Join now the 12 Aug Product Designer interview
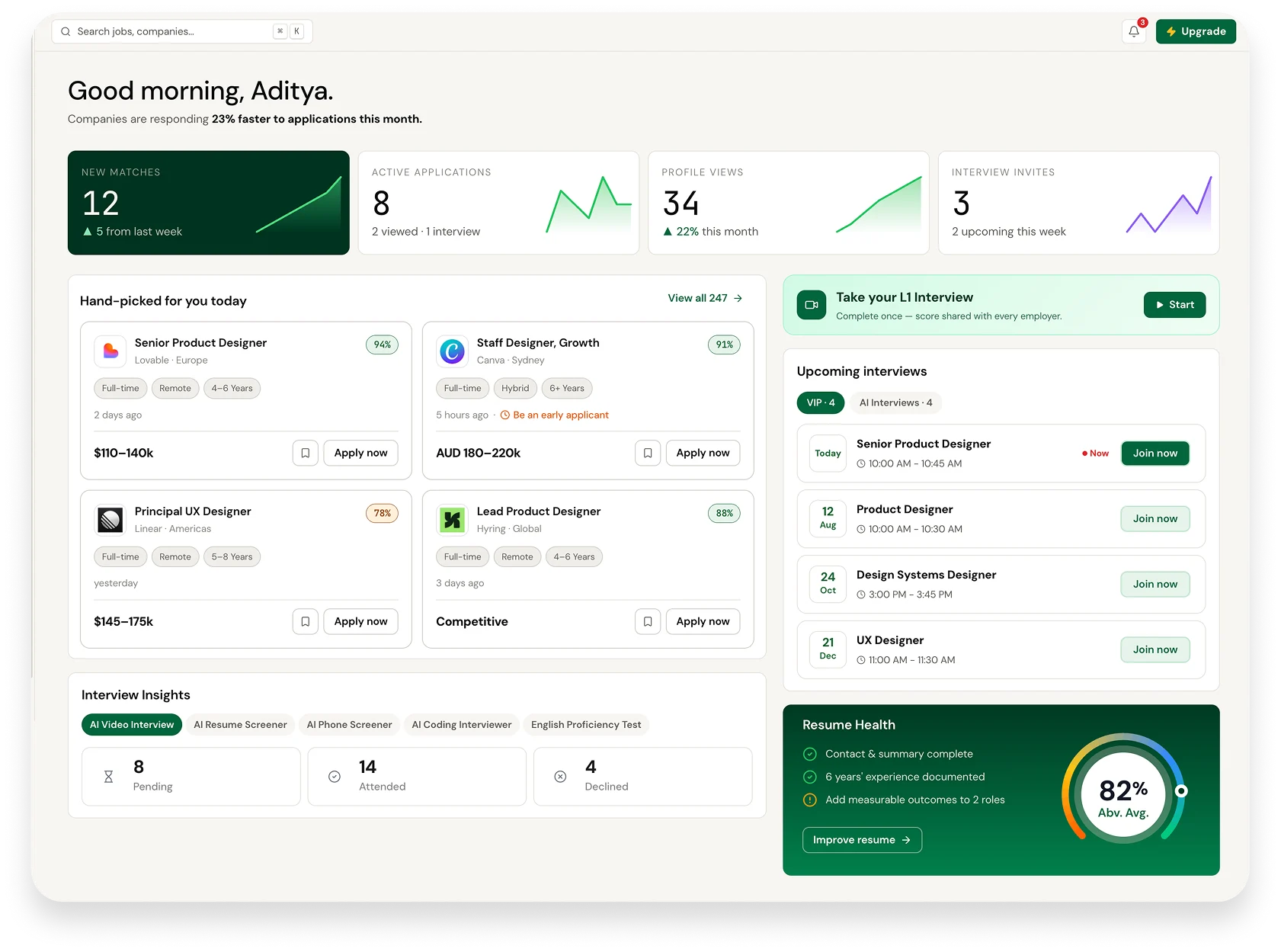Image resolution: width=1281 pixels, height=952 pixels. pyautogui.click(x=1155, y=518)
